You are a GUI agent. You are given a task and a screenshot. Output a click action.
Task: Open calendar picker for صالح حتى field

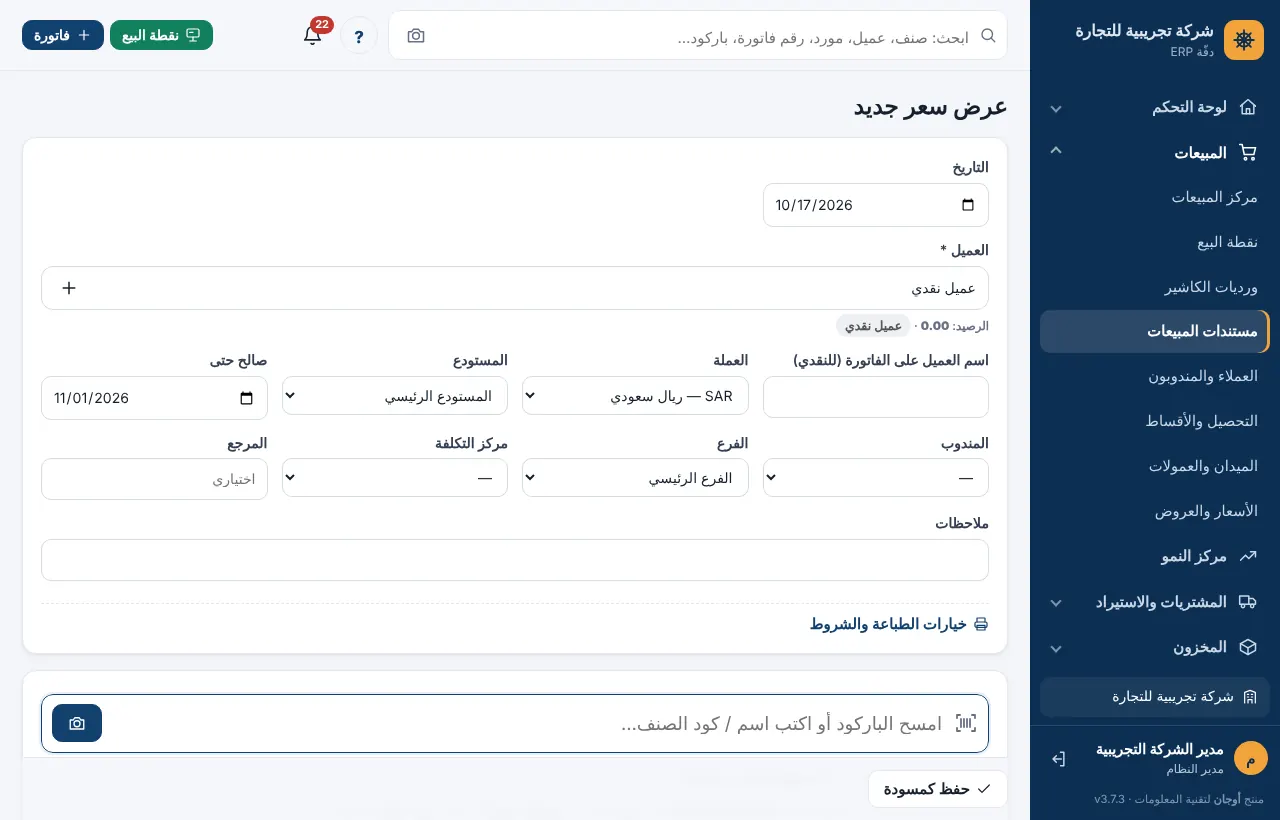click(x=247, y=398)
